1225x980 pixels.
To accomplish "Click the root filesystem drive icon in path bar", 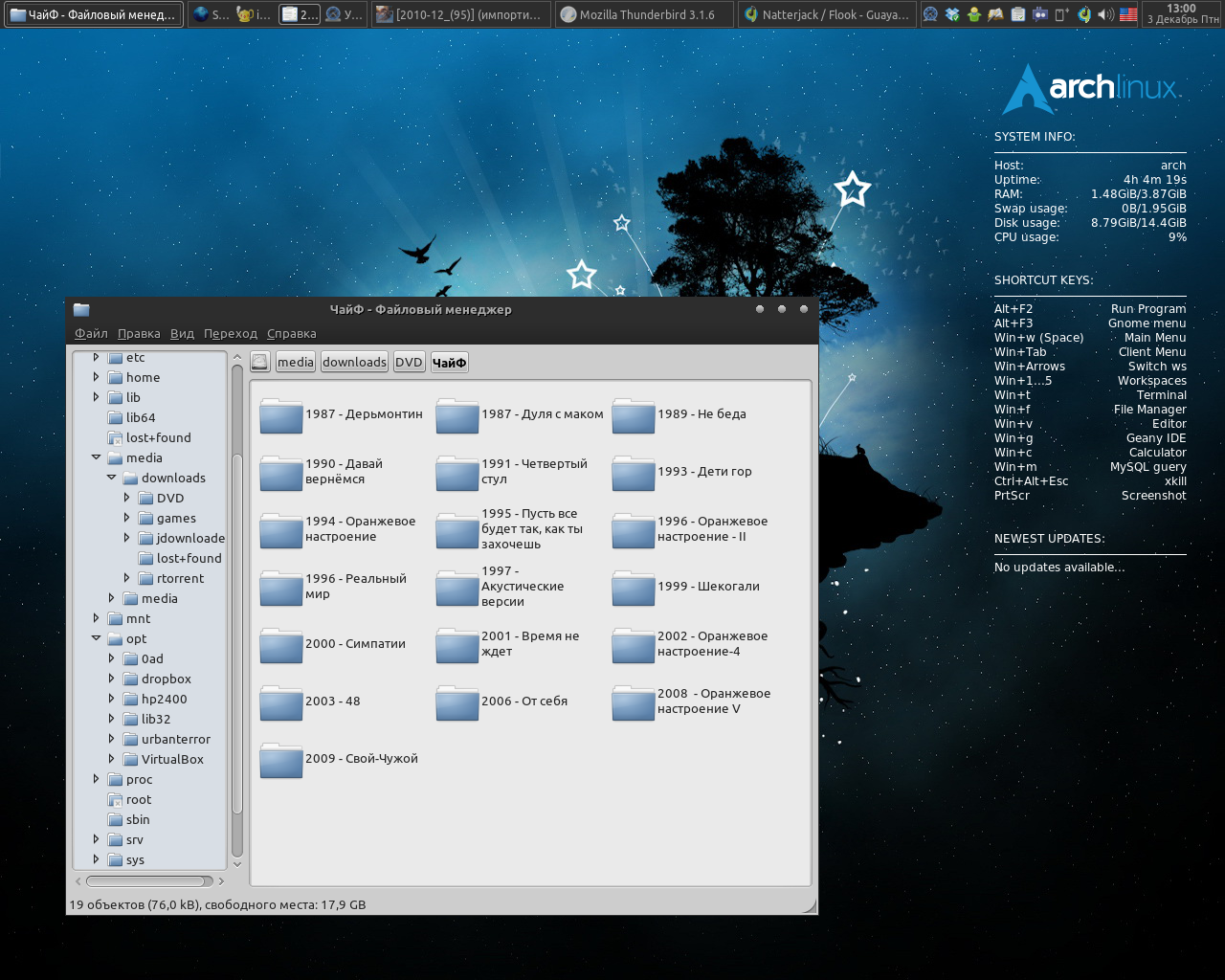I will point(259,362).
